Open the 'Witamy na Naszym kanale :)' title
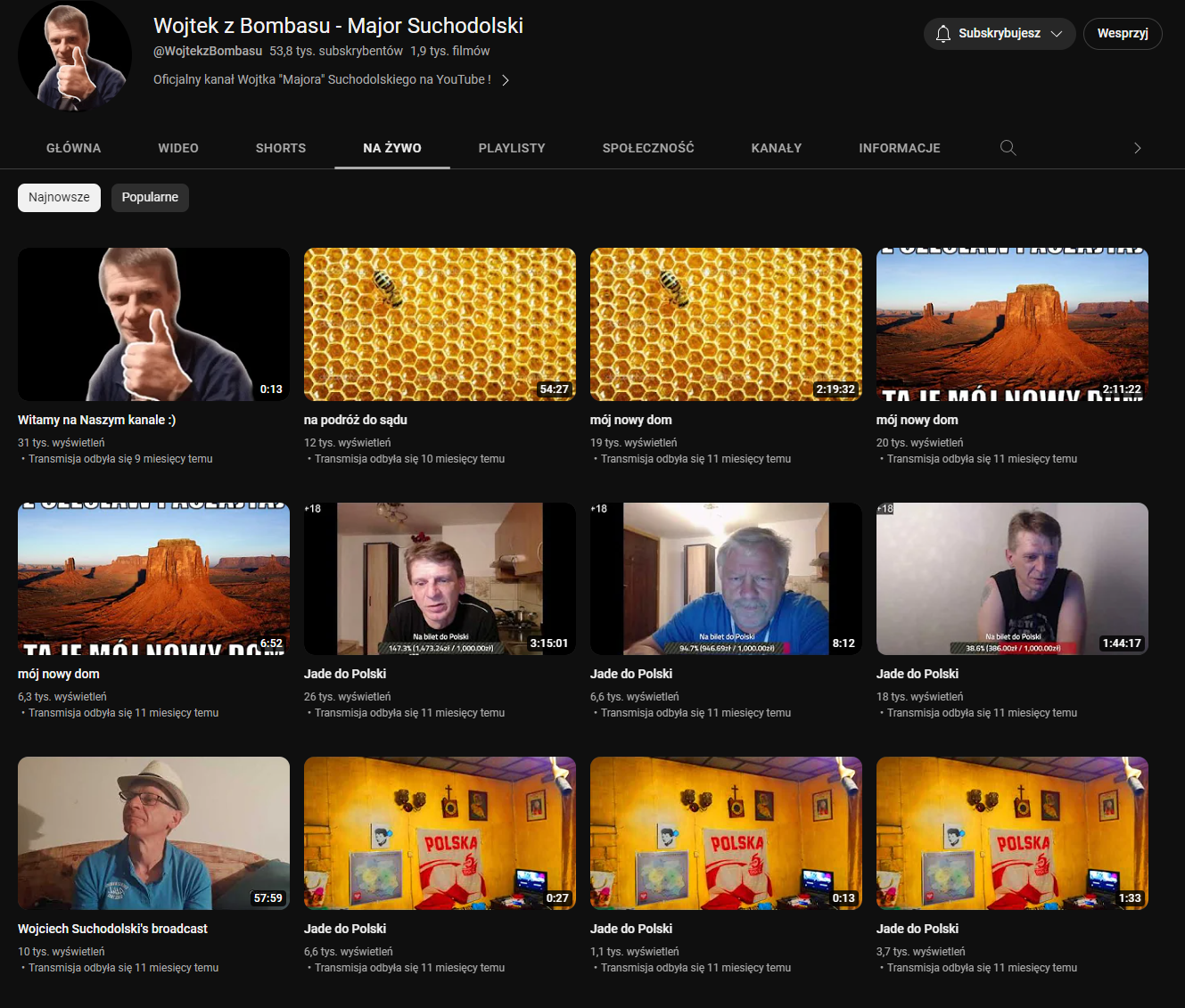 pos(97,420)
